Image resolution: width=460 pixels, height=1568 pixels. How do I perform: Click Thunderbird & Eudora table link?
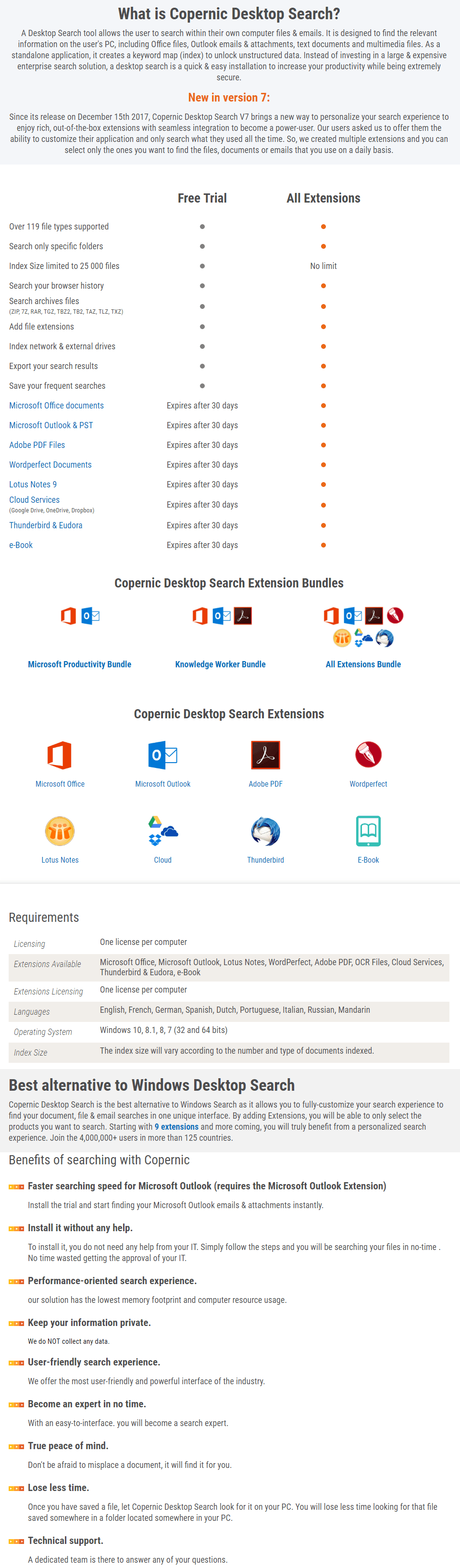click(46, 525)
